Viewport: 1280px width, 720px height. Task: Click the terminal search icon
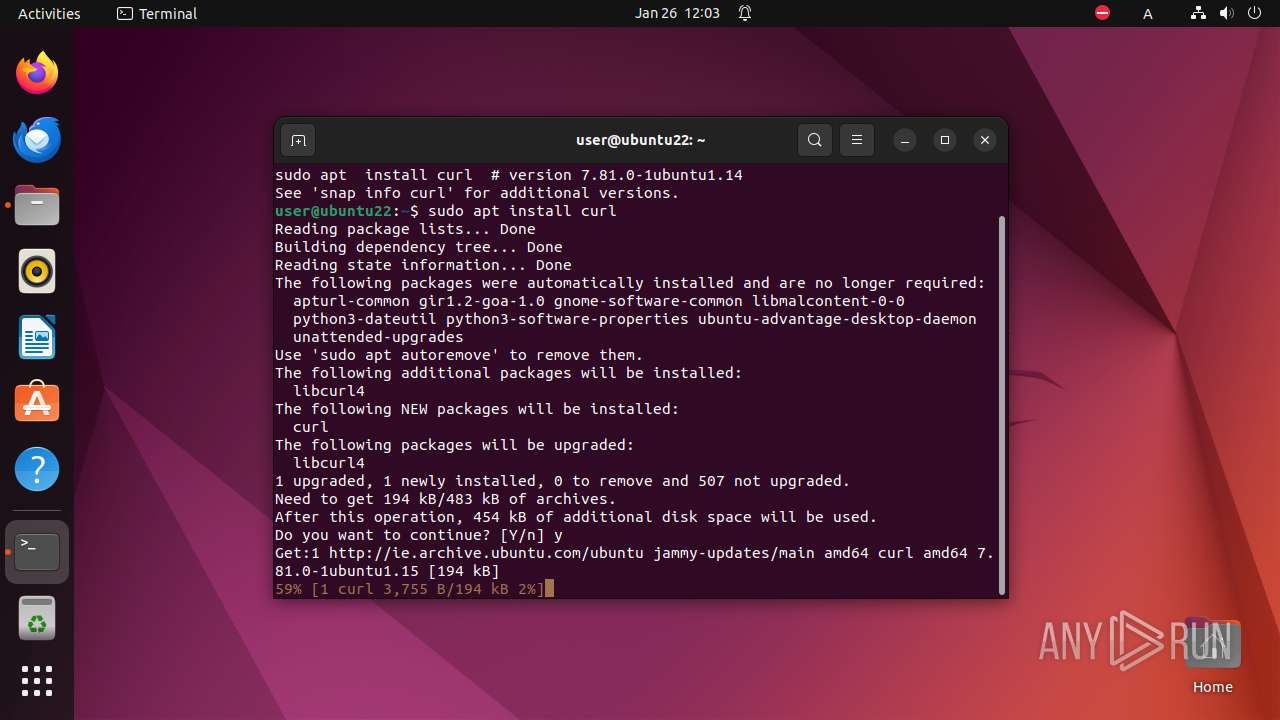coord(815,140)
